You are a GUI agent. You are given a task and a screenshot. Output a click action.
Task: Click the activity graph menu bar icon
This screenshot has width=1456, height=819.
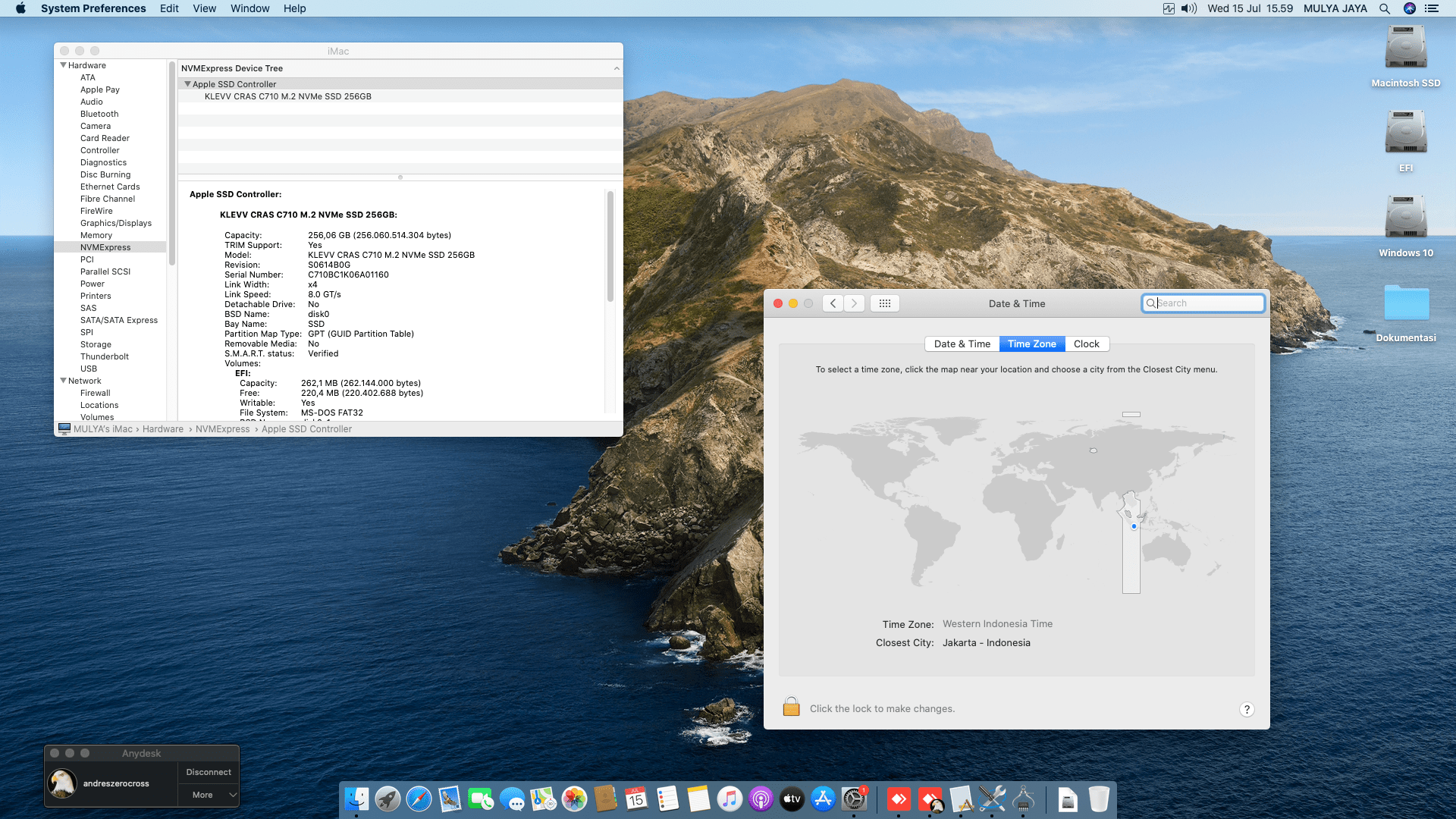[1169, 8]
